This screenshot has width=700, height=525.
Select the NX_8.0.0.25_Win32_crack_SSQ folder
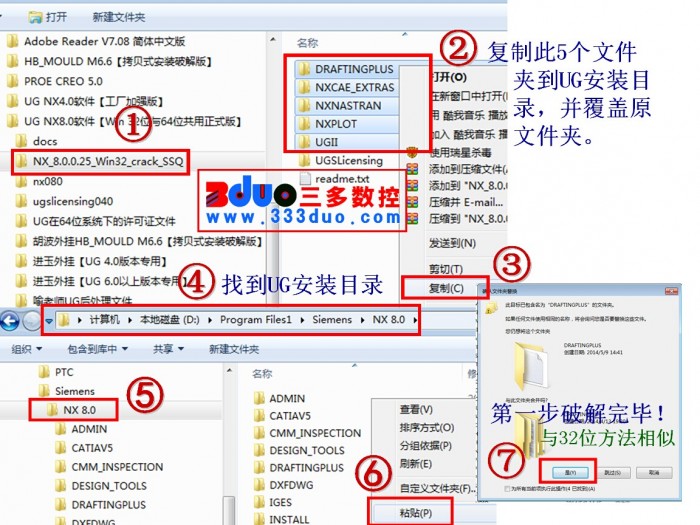(x=100, y=162)
